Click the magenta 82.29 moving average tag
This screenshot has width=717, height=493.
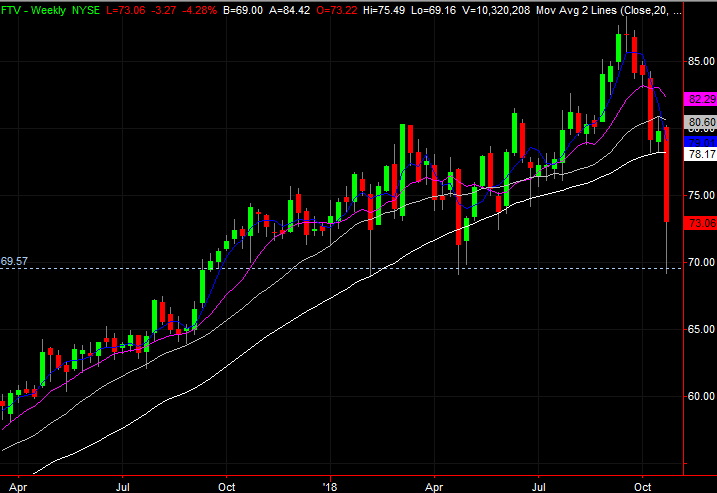[x=700, y=99]
